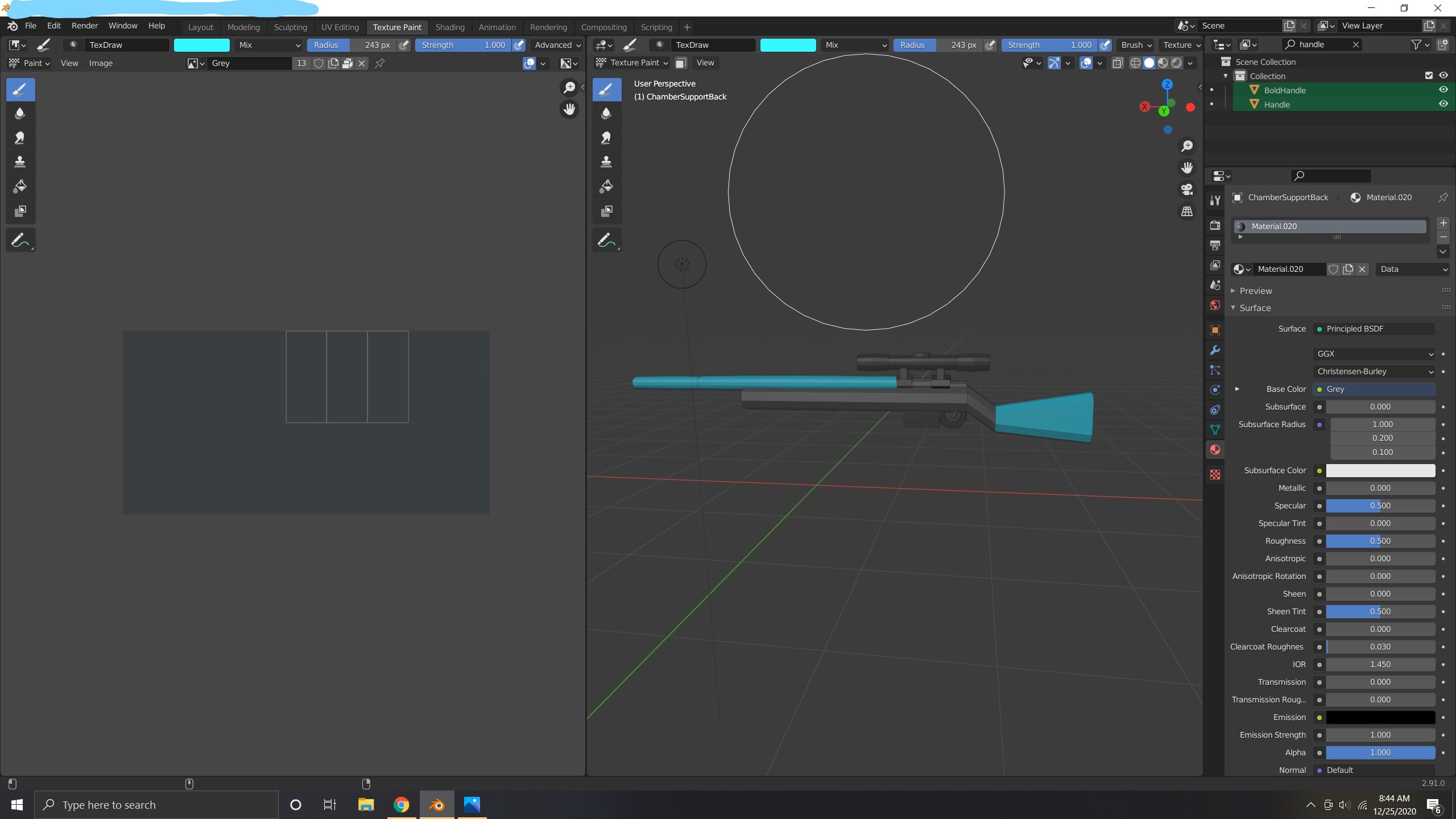Viewport: 1456px width, 819px height.
Task: Select the Mask tool in image editor
Action: coord(20,211)
